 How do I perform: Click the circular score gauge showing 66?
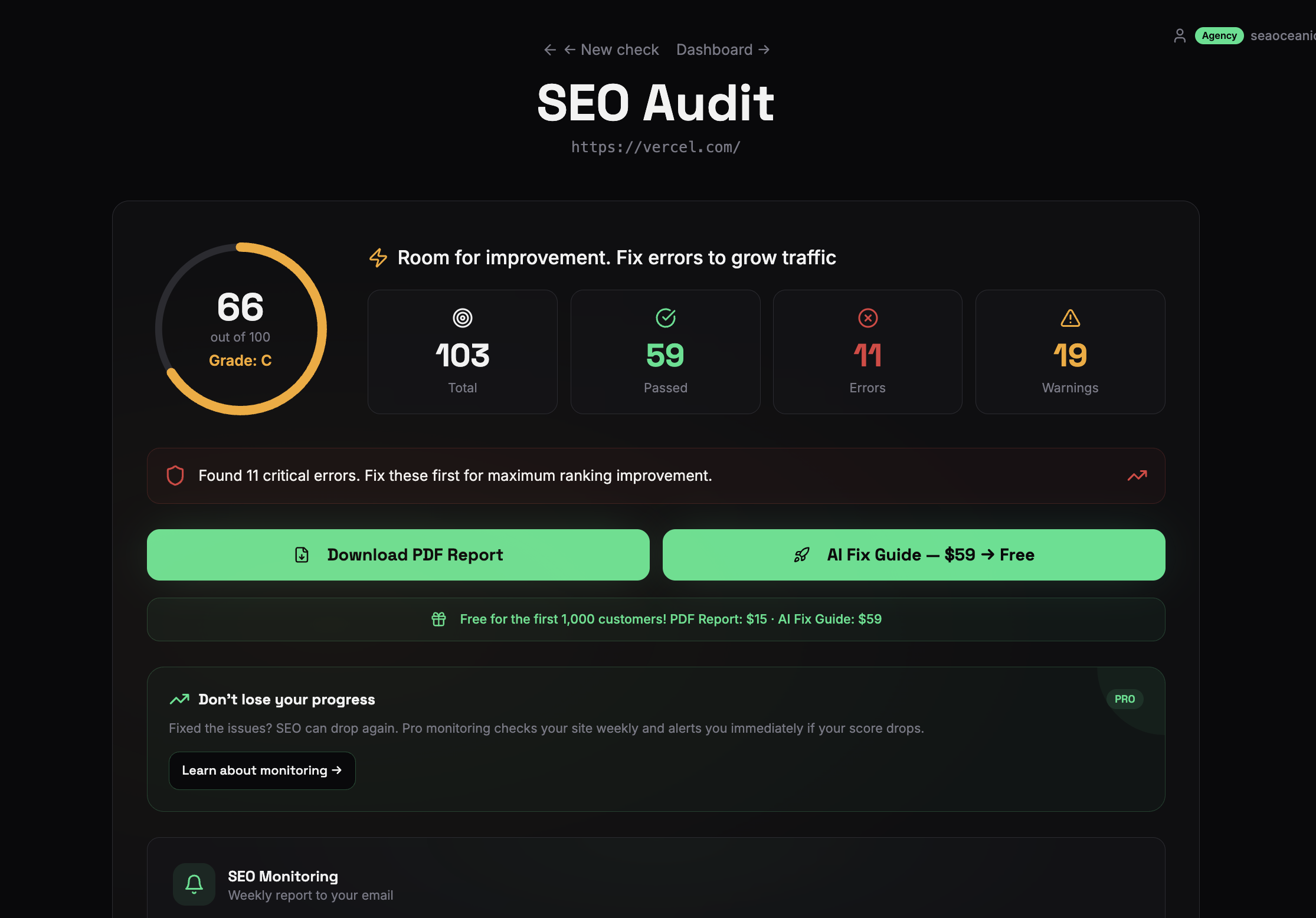click(x=241, y=329)
